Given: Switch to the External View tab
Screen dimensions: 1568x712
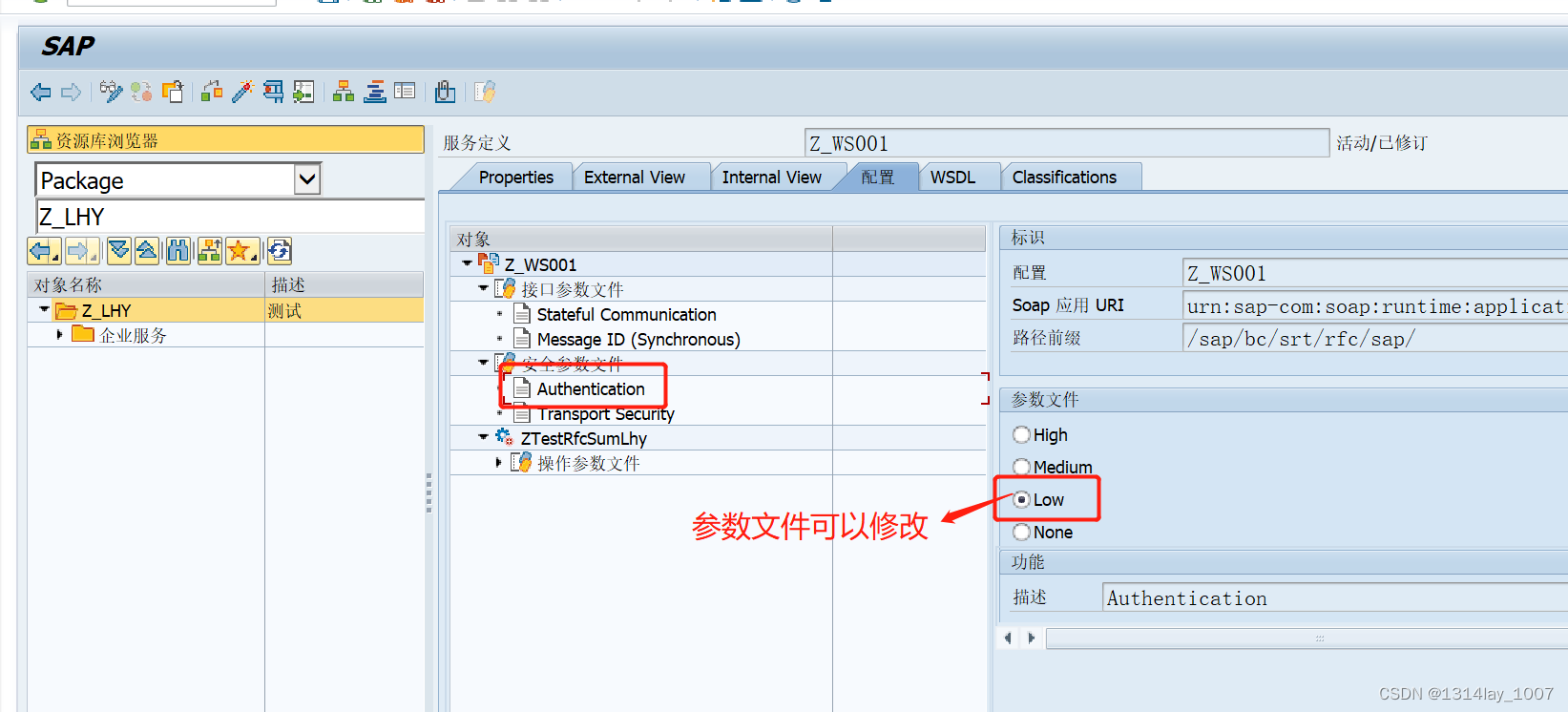Looking at the screenshot, I should pyautogui.click(x=635, y=178).
